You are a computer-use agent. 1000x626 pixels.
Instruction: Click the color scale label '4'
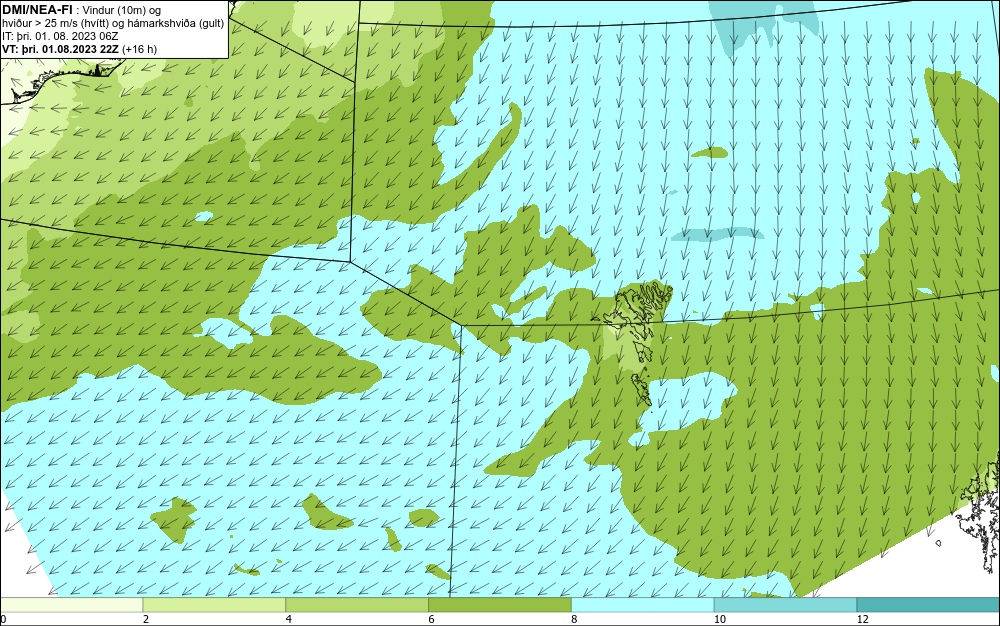(x=289, y=619)
